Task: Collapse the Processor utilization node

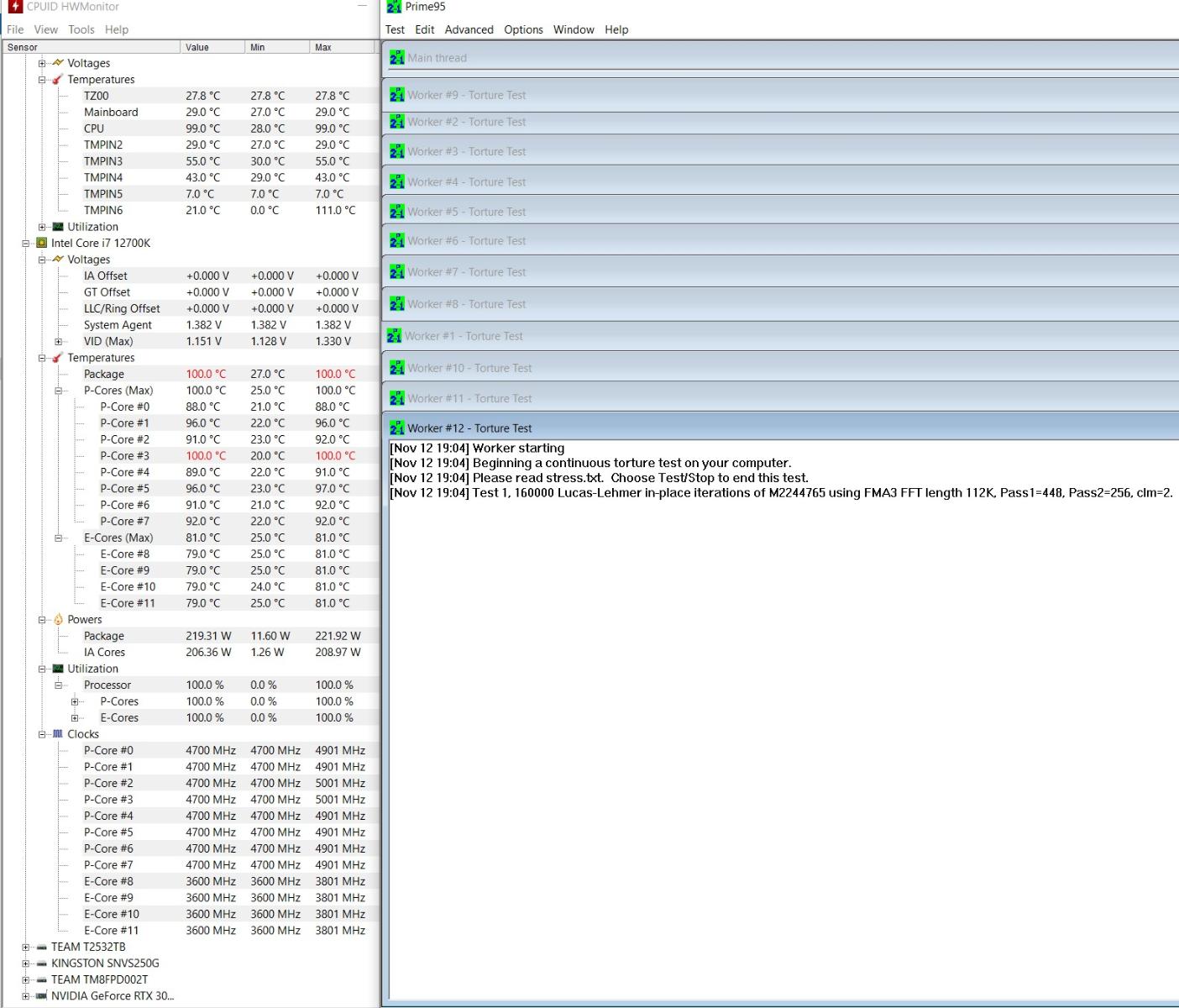Action: [58, 685]
